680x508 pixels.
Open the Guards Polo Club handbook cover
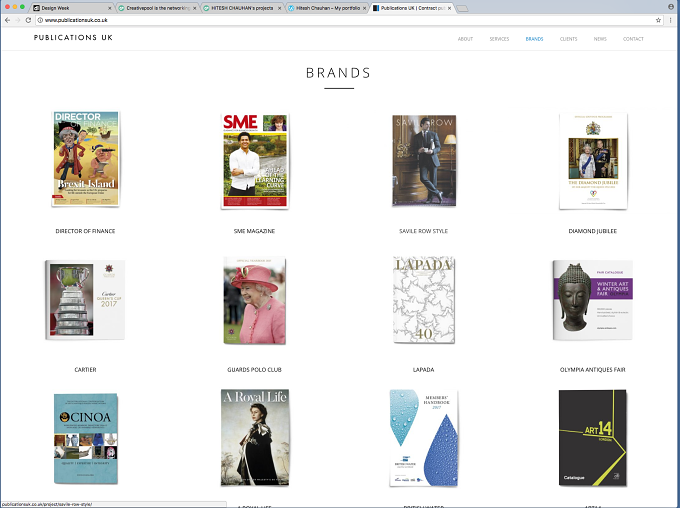coord(255,301)
